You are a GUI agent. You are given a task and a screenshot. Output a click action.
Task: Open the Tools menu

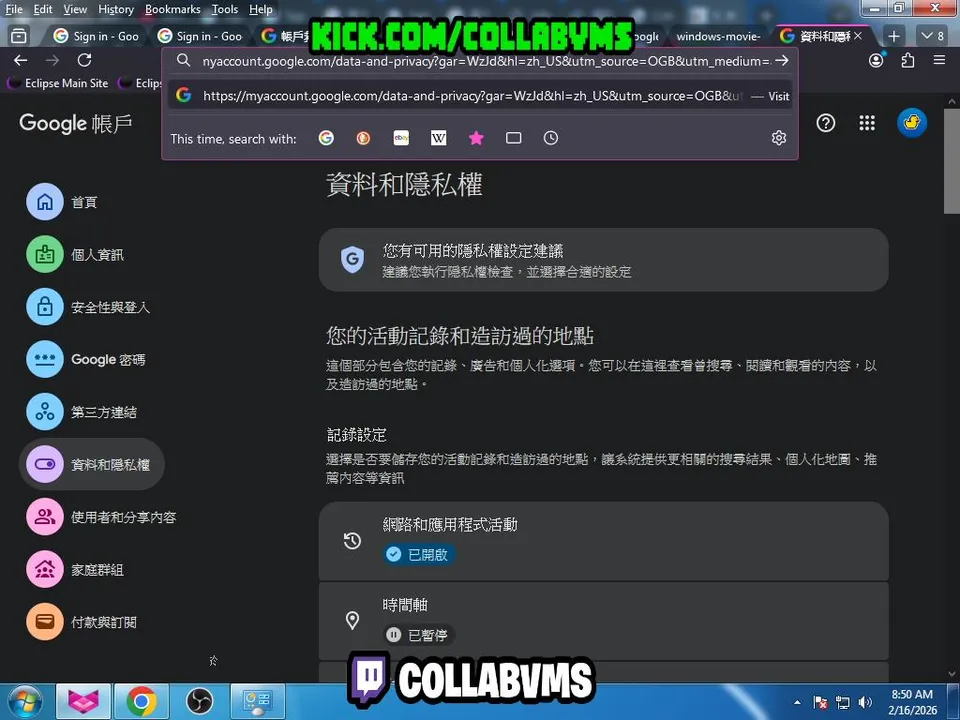click(x=225, y=9)
